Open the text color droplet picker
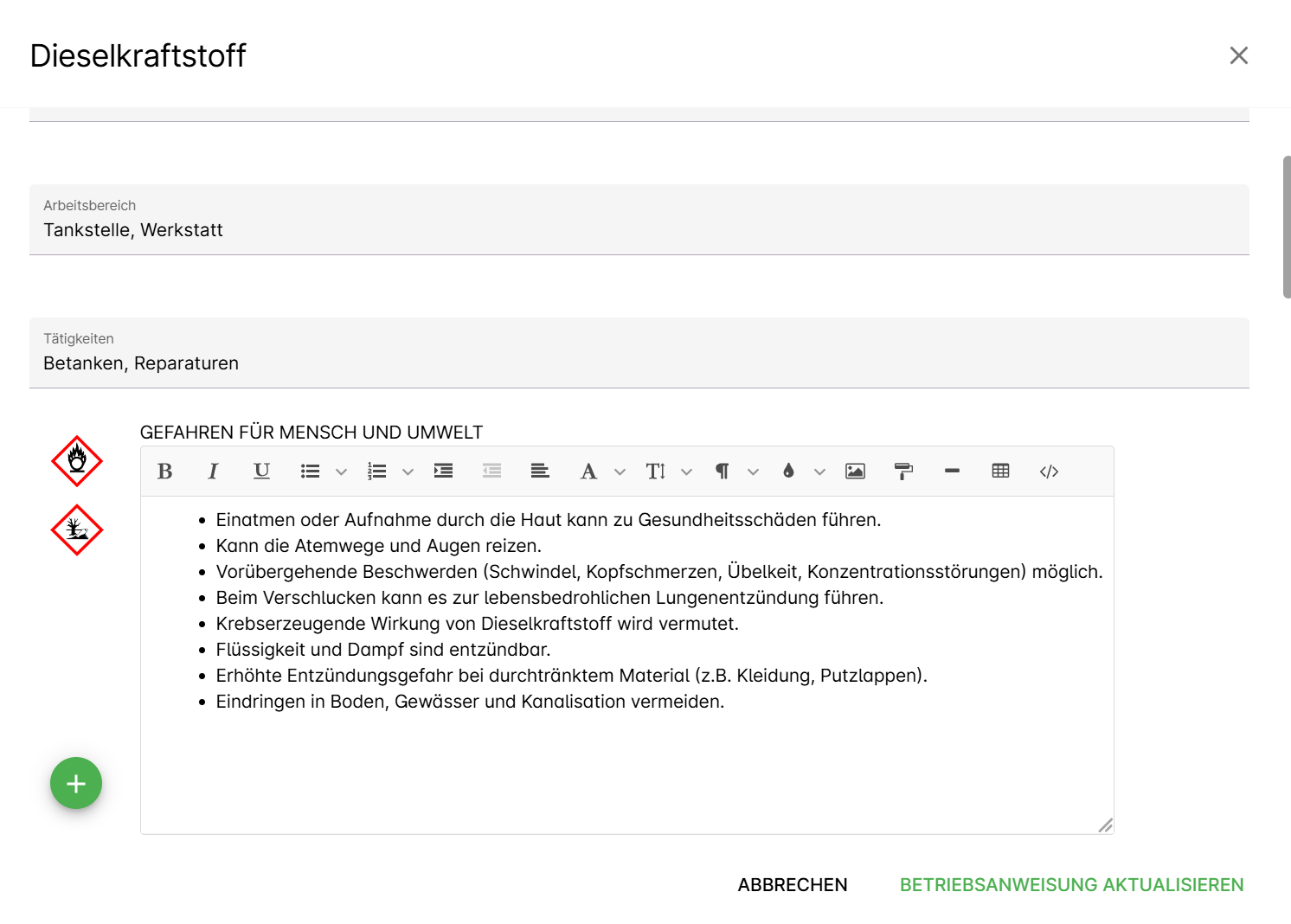Screen dimensions: 1291x924 788,472
